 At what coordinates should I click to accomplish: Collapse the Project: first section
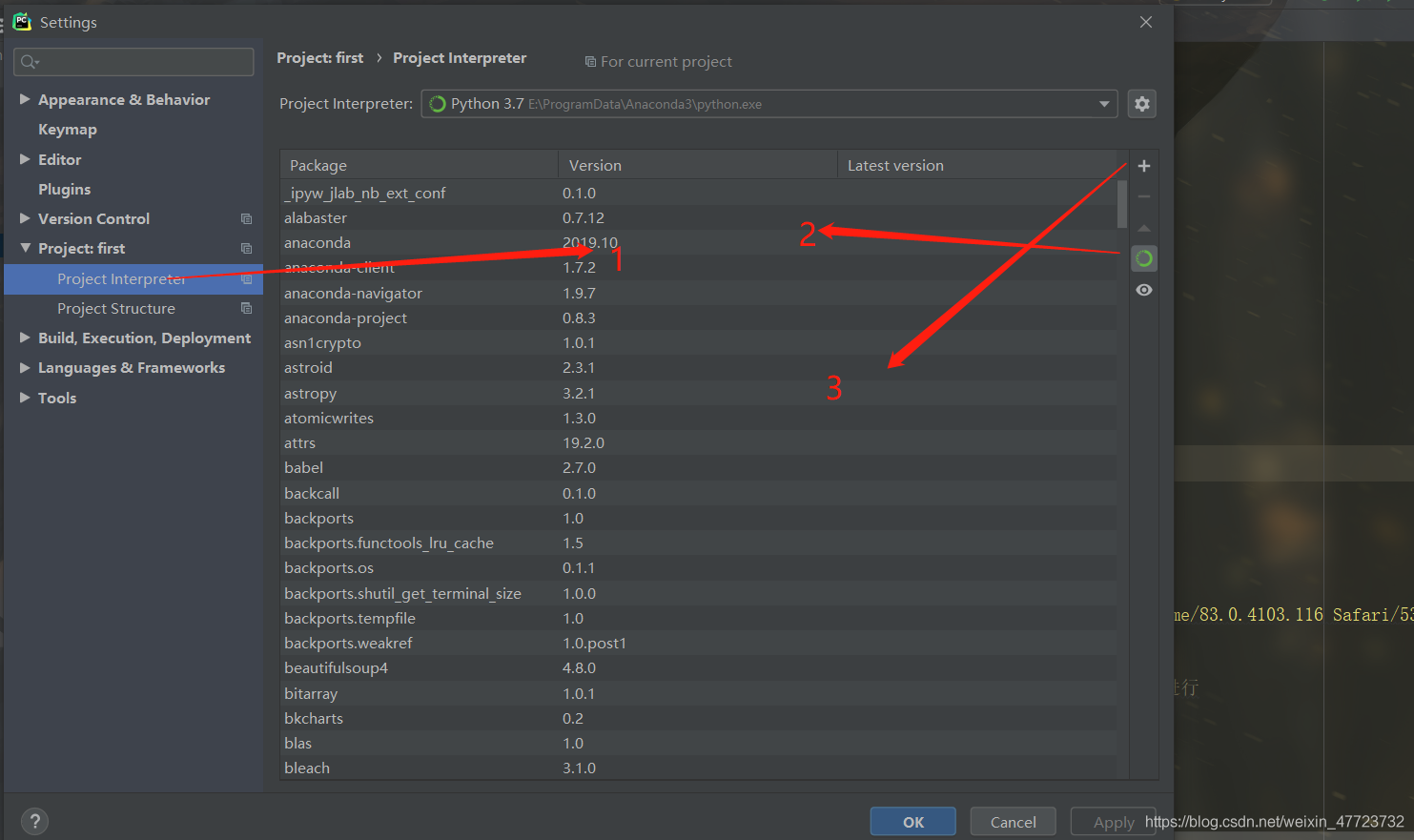[25, 248]
